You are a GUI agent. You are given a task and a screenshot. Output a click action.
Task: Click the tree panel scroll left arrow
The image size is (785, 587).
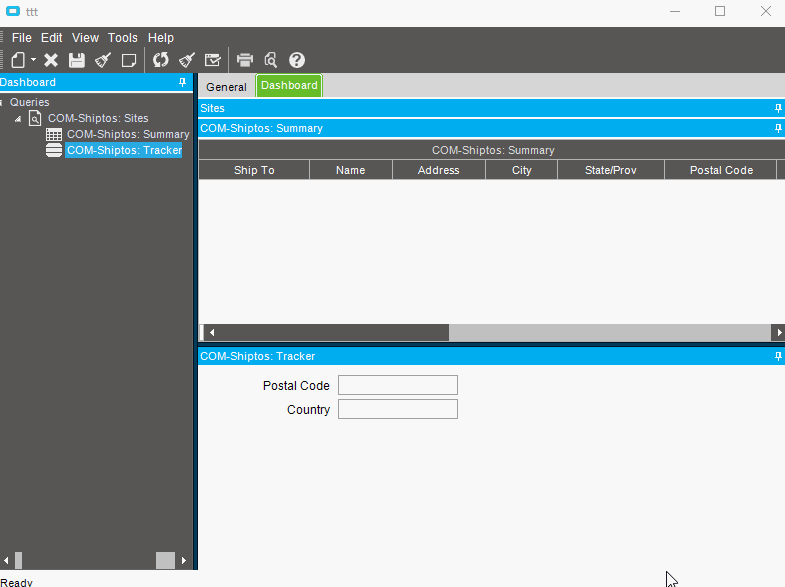coord(6,560)
